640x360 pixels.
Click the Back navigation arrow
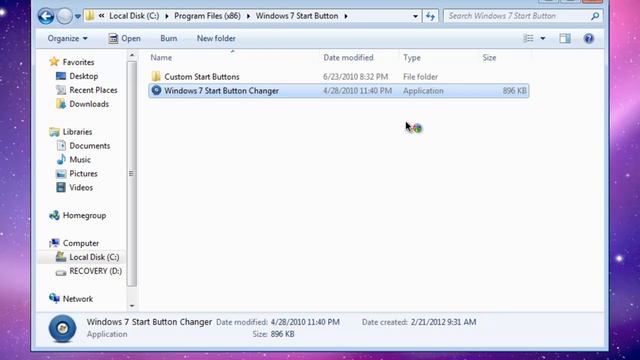46,16
